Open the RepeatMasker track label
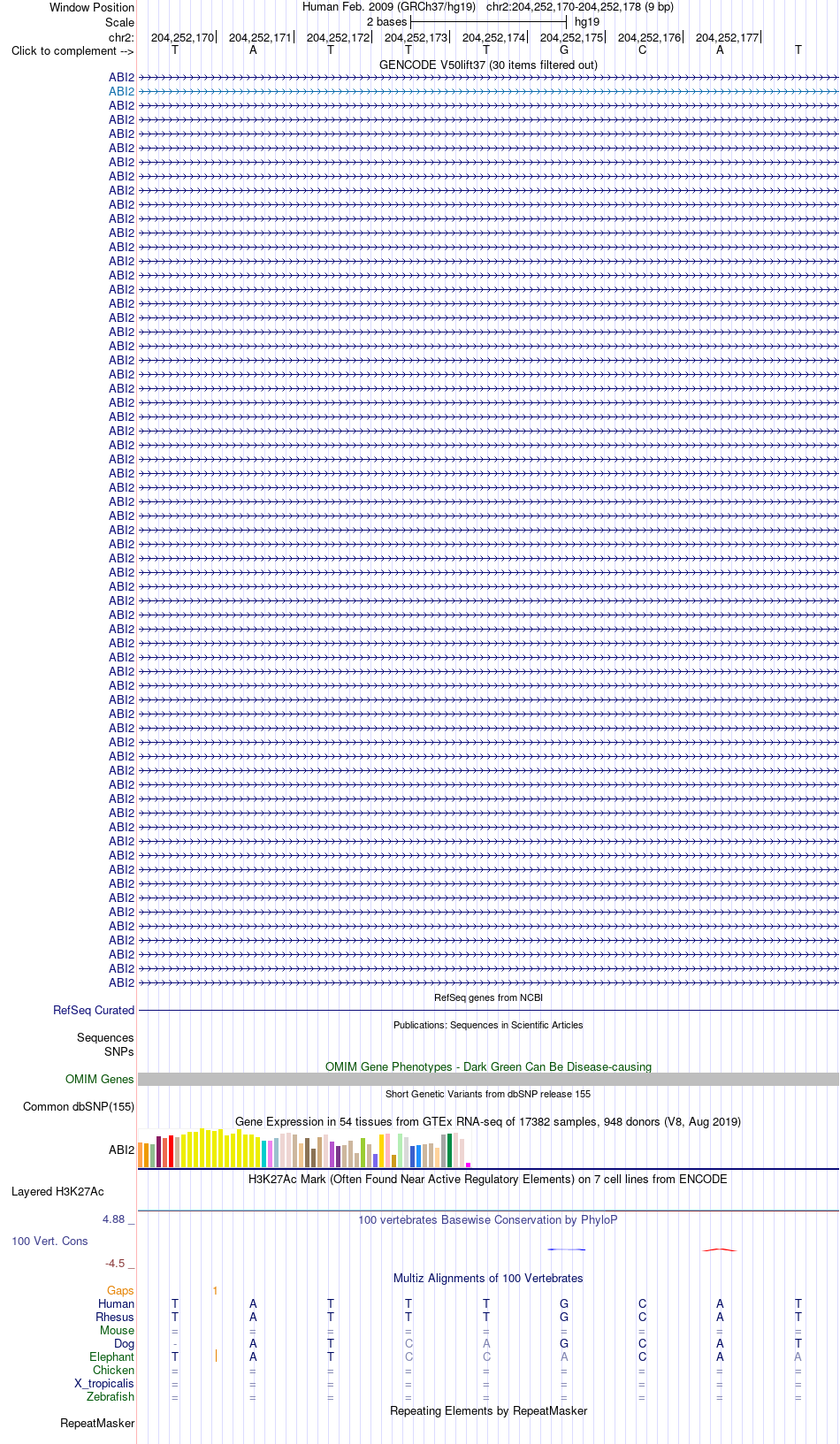This screenshot has width=840, height=1444. point(97,1423)
